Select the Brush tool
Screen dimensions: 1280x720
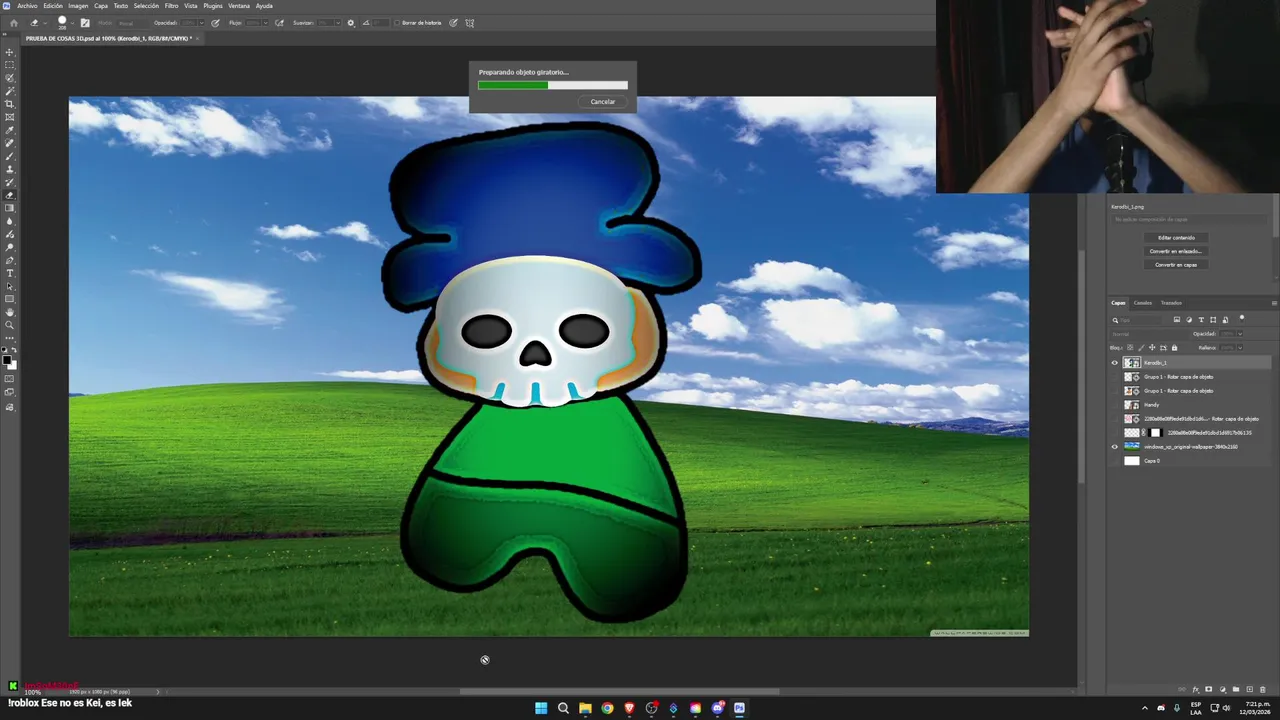10,156
